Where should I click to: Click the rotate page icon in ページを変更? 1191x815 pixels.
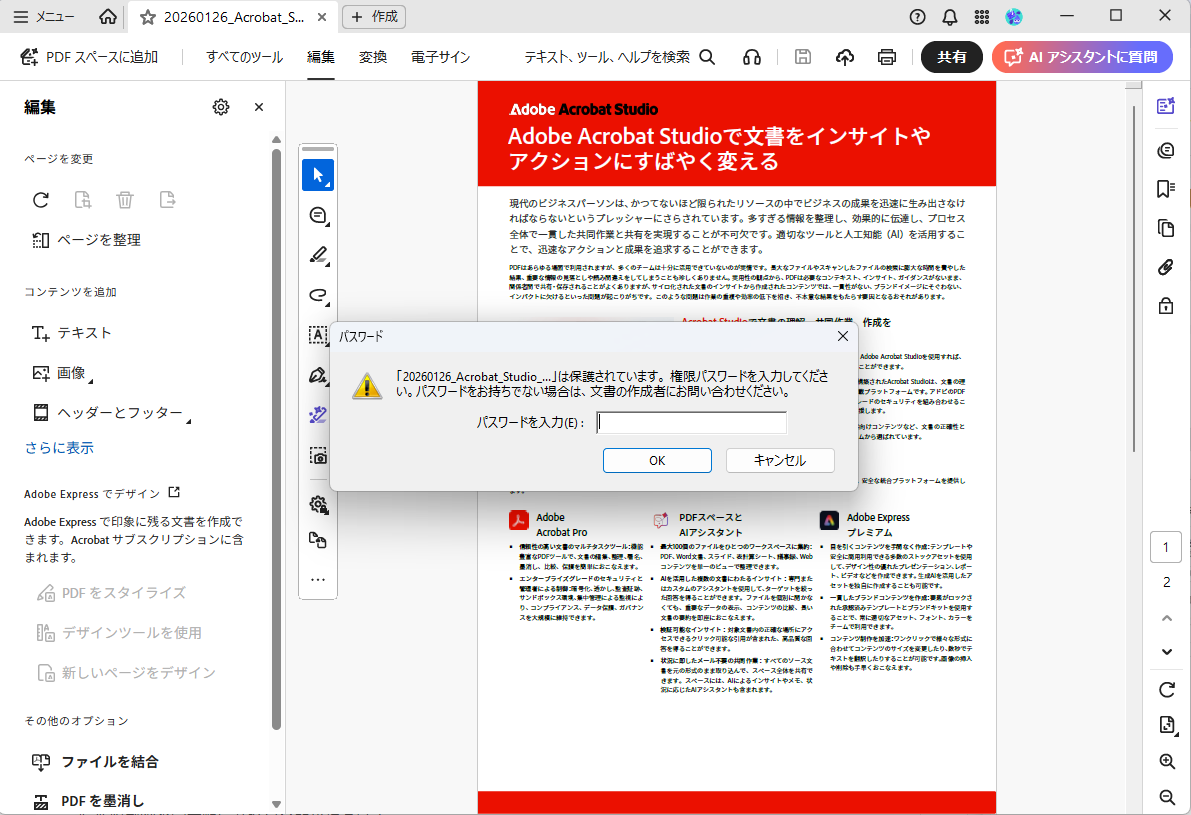click(x=41, y=200)
